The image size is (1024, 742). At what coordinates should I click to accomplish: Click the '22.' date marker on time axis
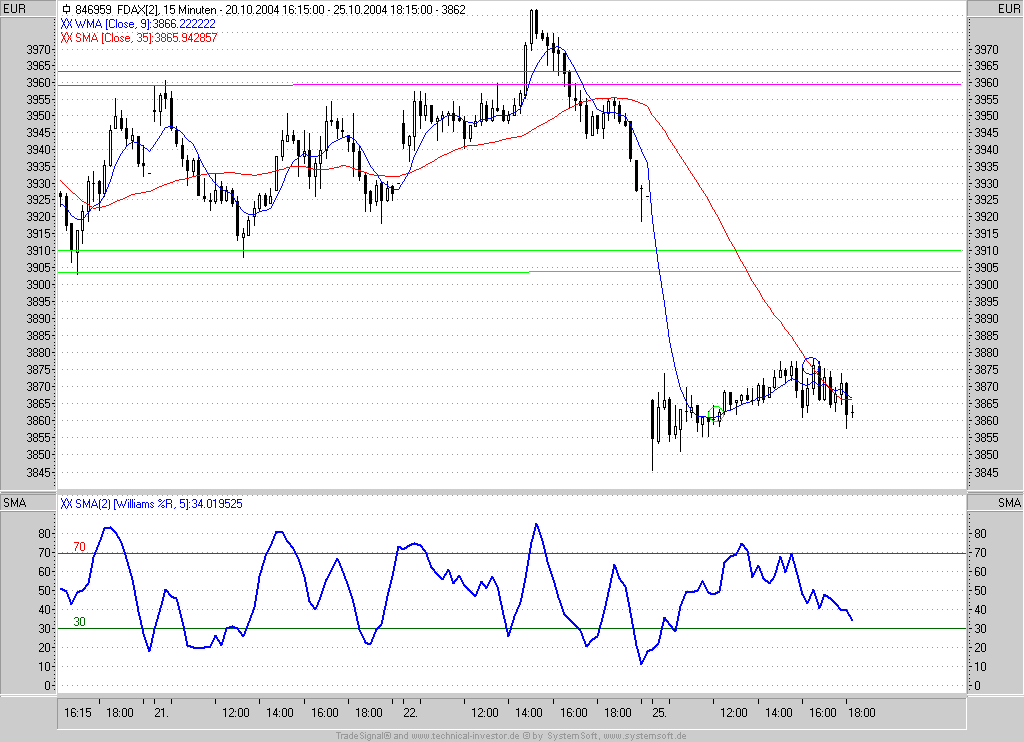410,713
